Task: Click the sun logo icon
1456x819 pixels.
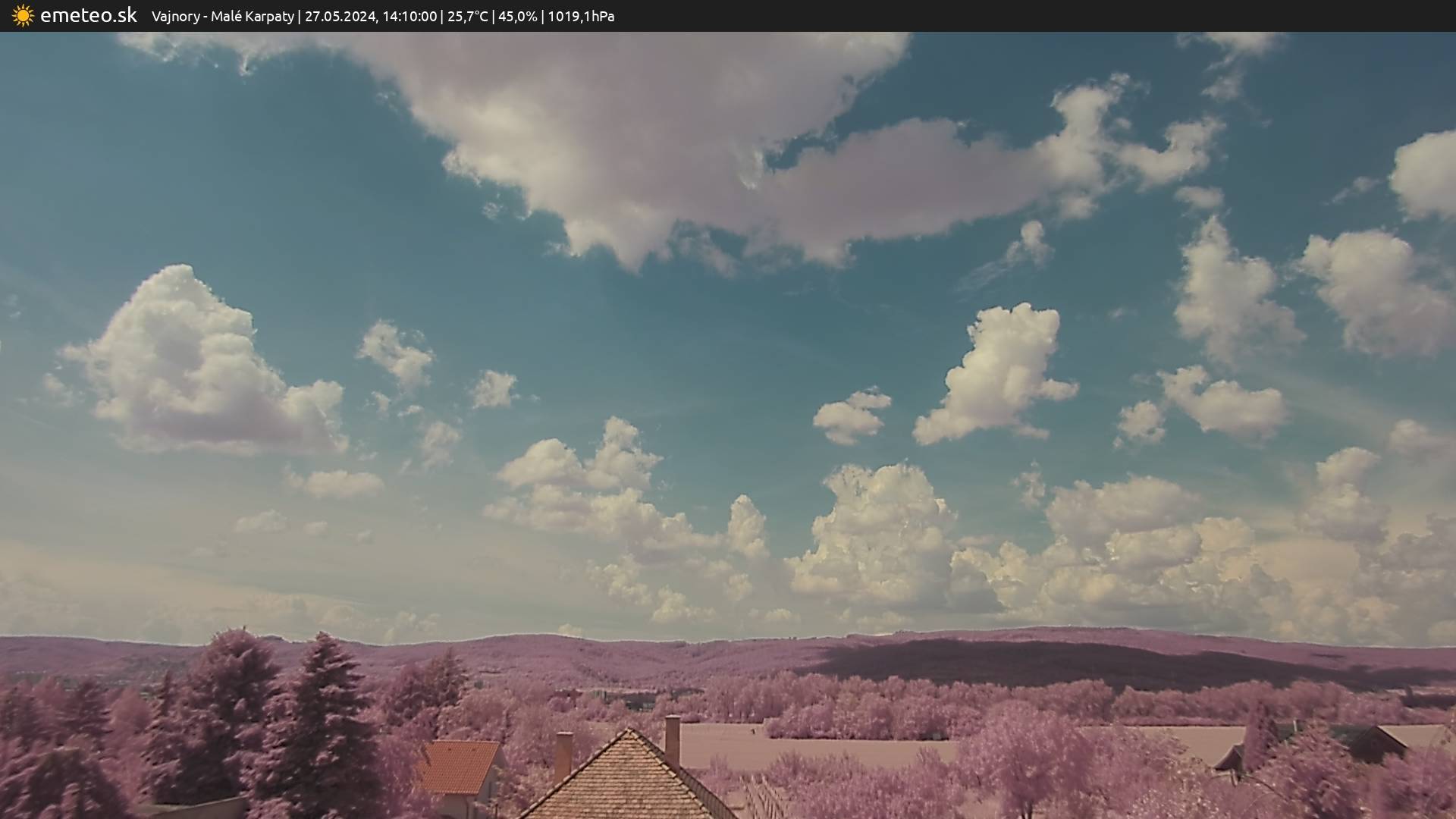Action: coord(23,16)
